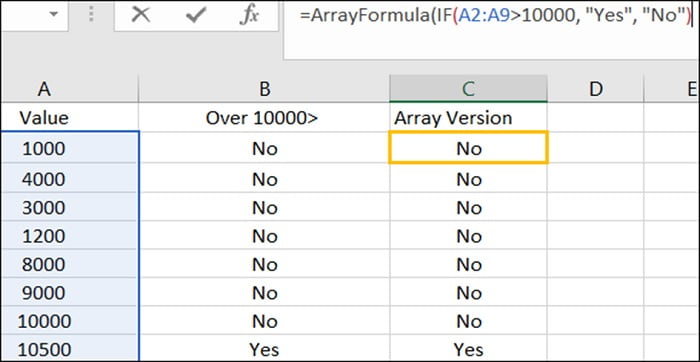Click inside the formula bar text
Screen dimensions: 700x362
pyautogui.click(x=491, y=29)
